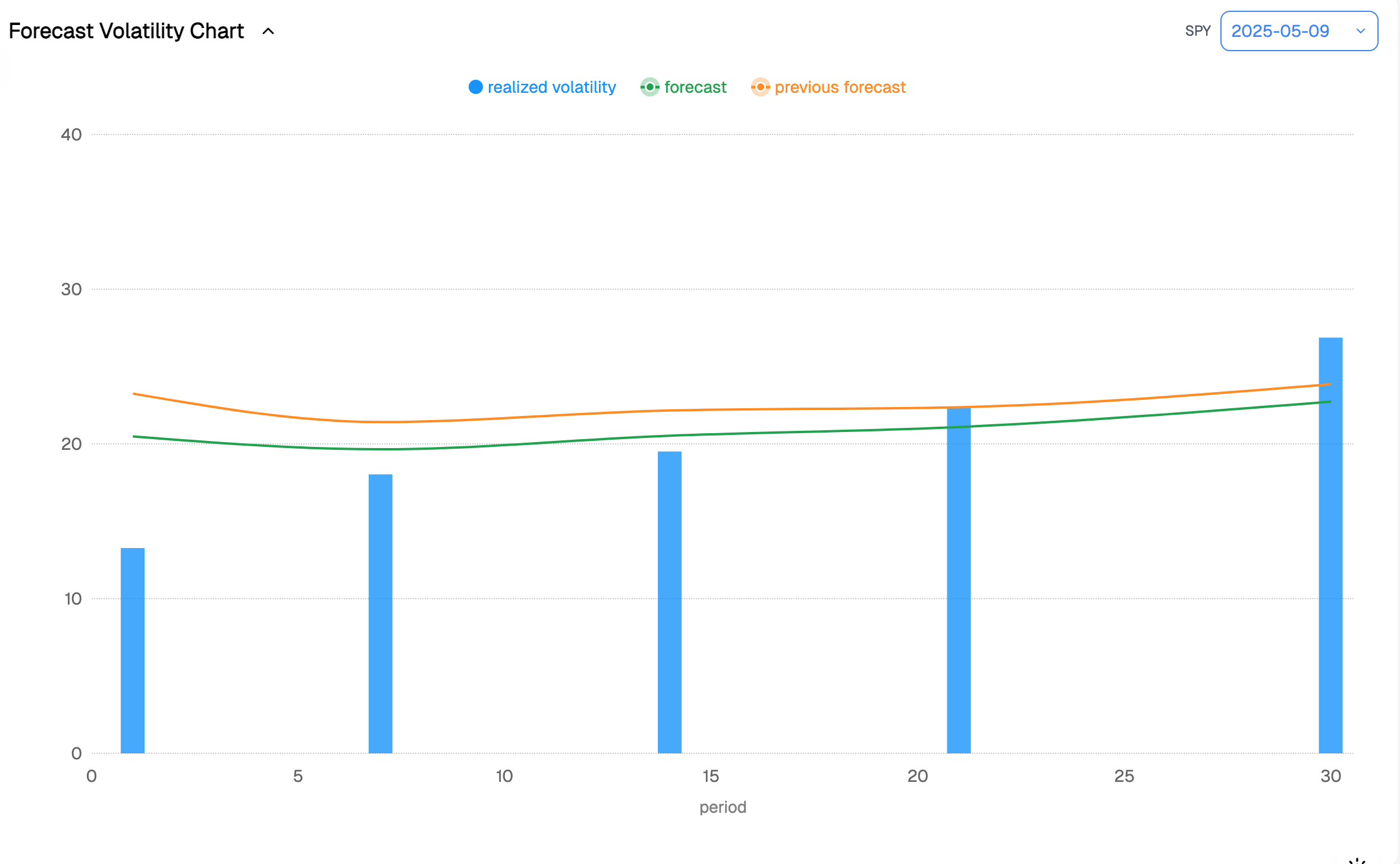The width and height of the screenshot is (1400, 864).
Task: Hide forecast series via legend label
Action: tap(695, 87)
